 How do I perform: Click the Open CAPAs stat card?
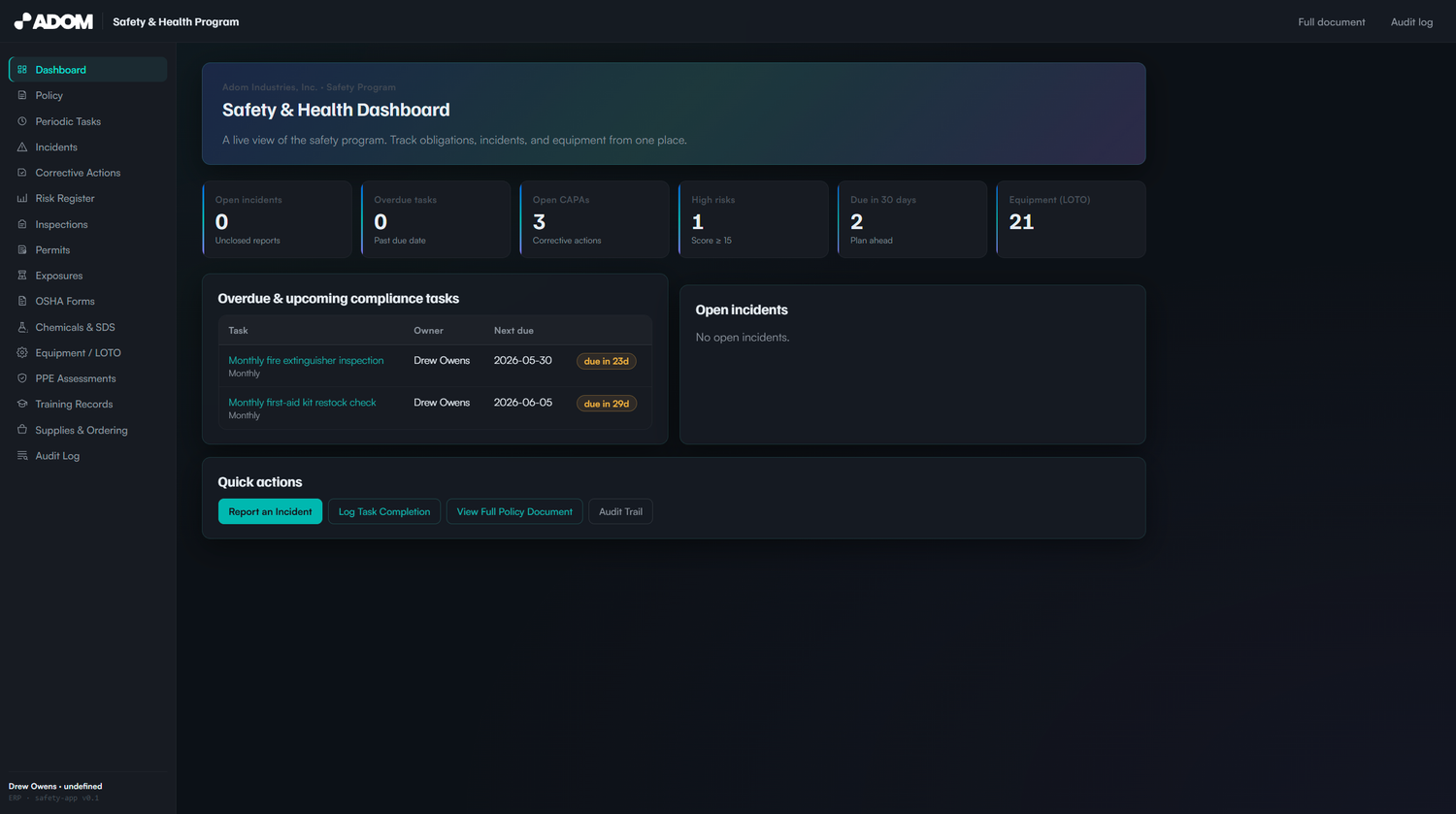coord(594,219)
